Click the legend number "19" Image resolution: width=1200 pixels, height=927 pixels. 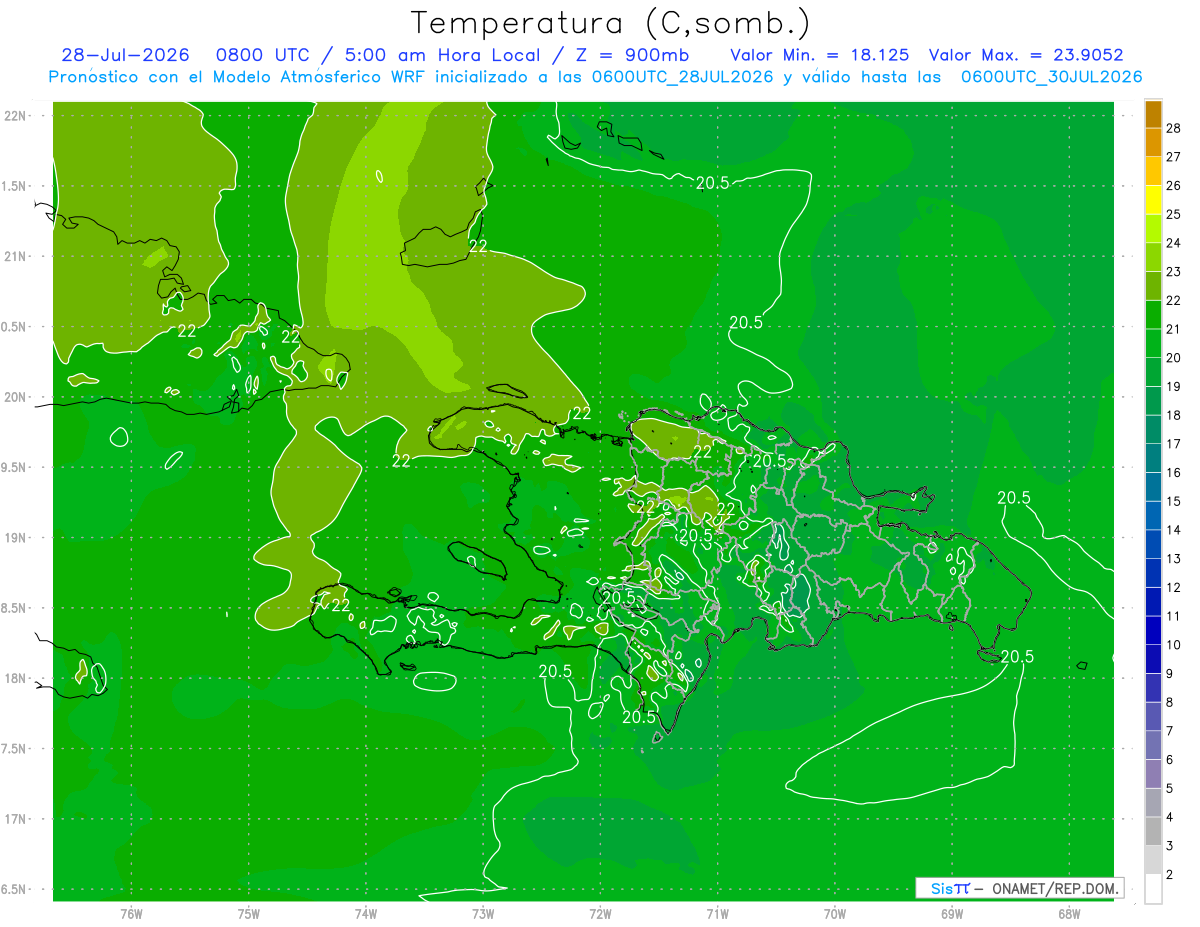point(1174,386)
